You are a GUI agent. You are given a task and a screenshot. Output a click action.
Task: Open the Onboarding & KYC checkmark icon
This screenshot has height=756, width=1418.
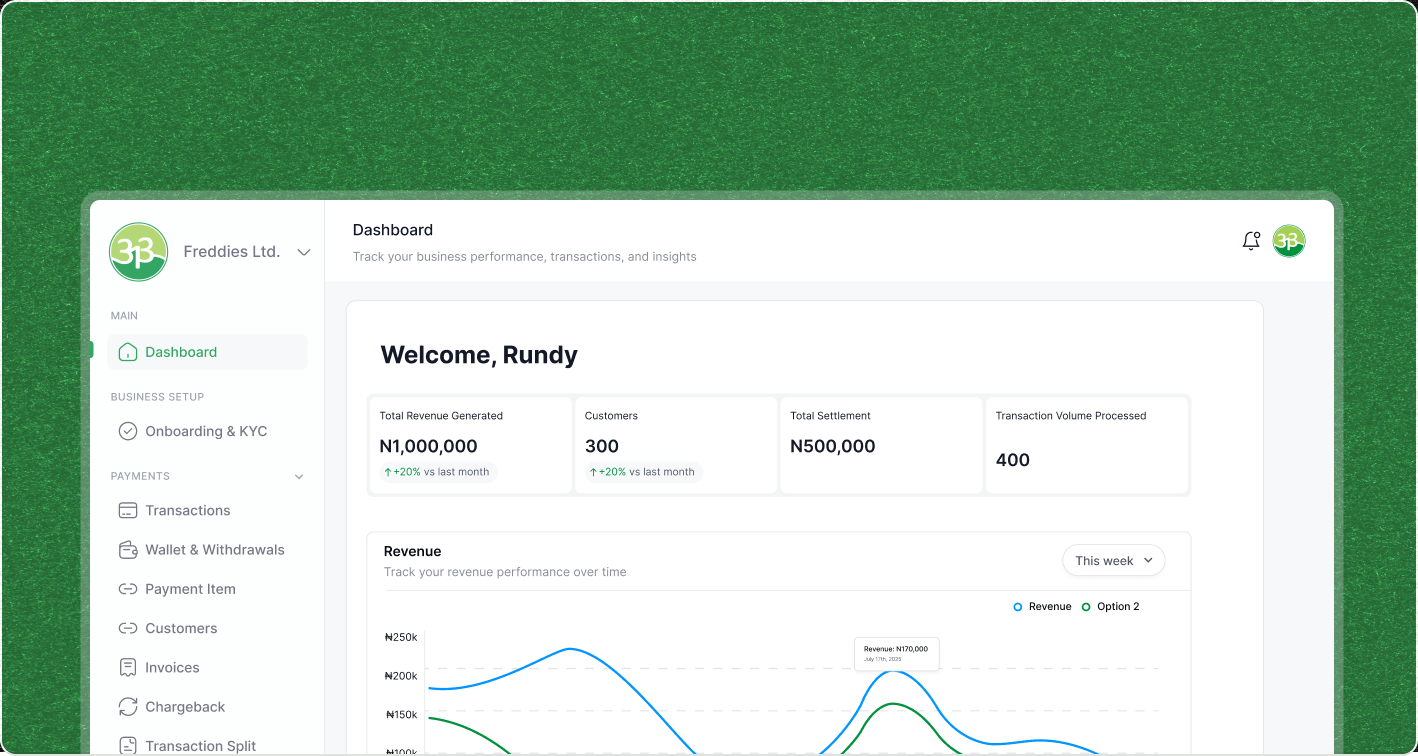(127, 431)
